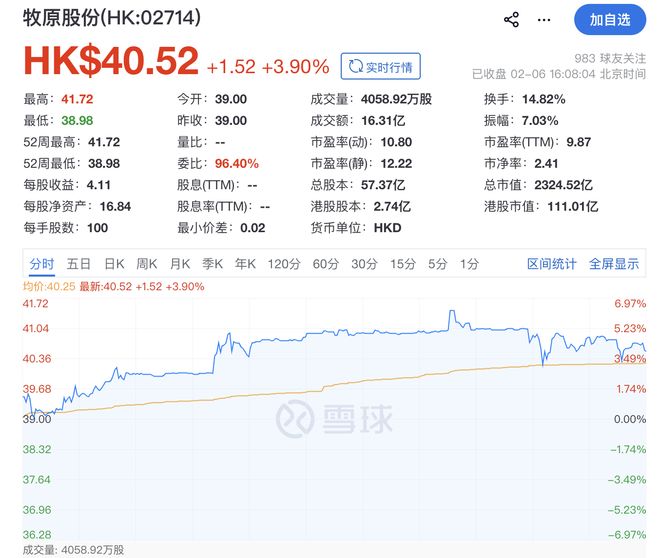Click the price HK$40.52
This screenshot has height=558, width=660.
click(111, 61)
